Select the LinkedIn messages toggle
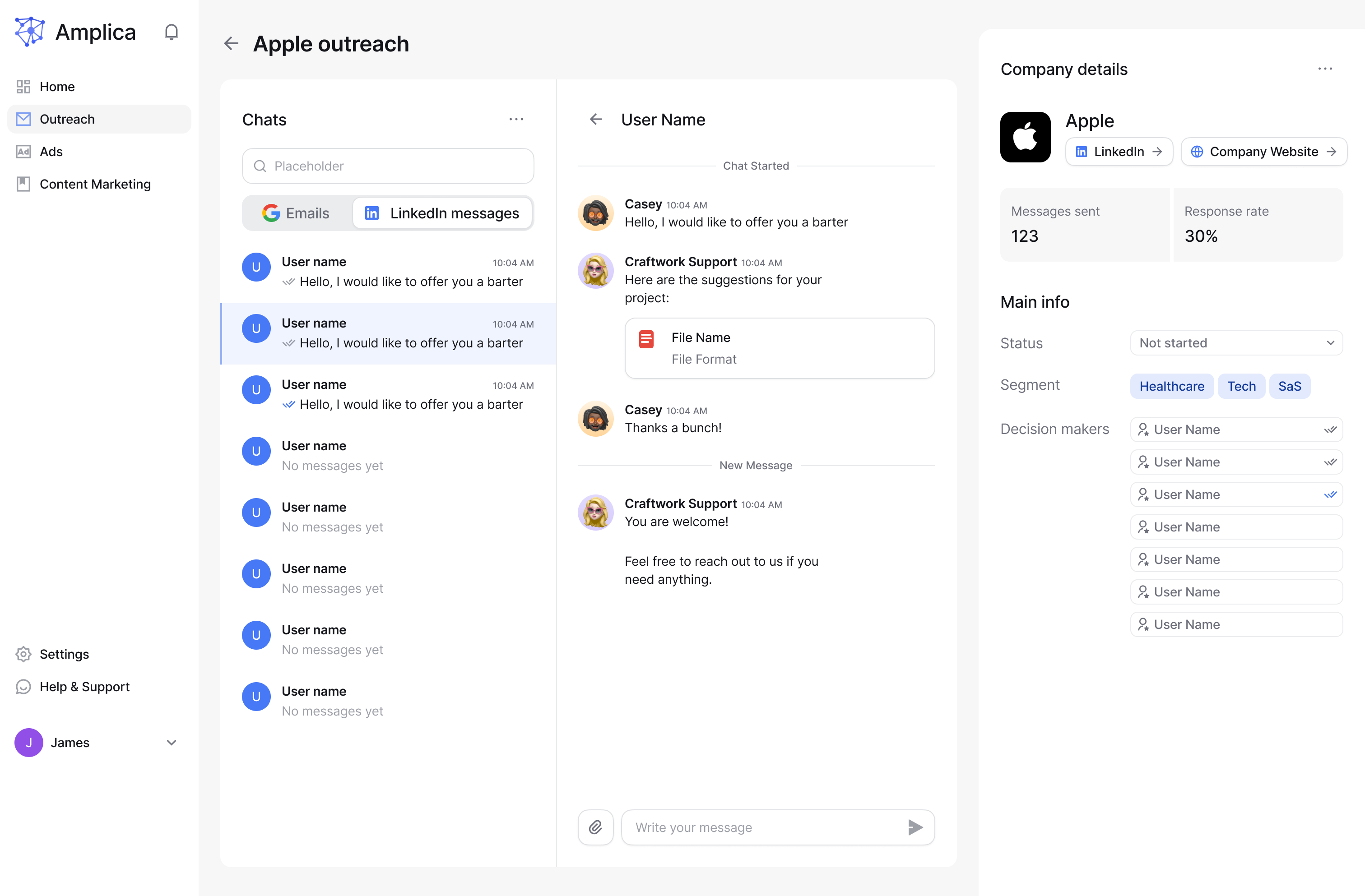The height and width of the screenshot is (896, 1365). click(x=442, y=213)
